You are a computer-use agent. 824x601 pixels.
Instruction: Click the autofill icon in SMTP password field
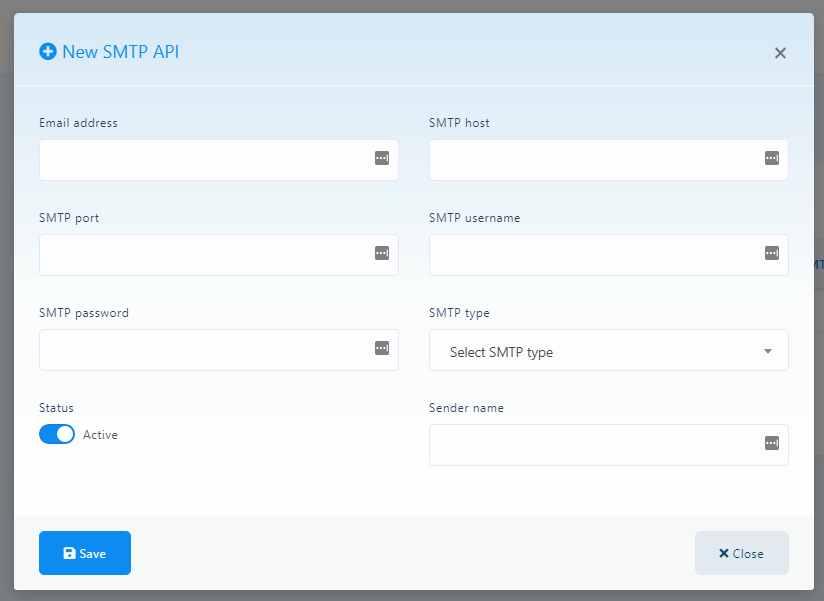point(381,348)
